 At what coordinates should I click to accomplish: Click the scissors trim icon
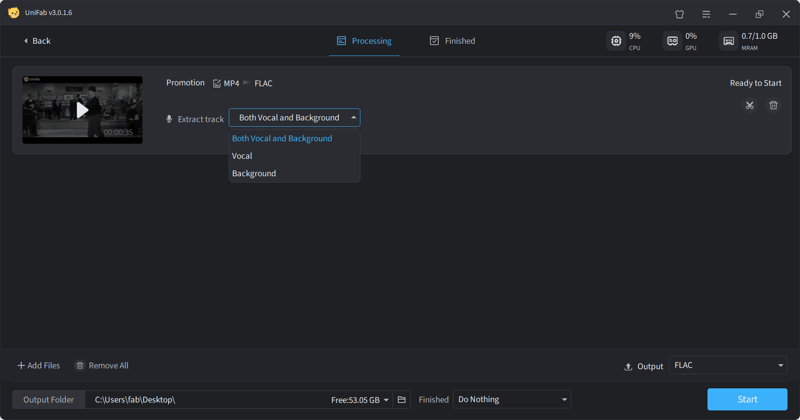pos(749,105)
